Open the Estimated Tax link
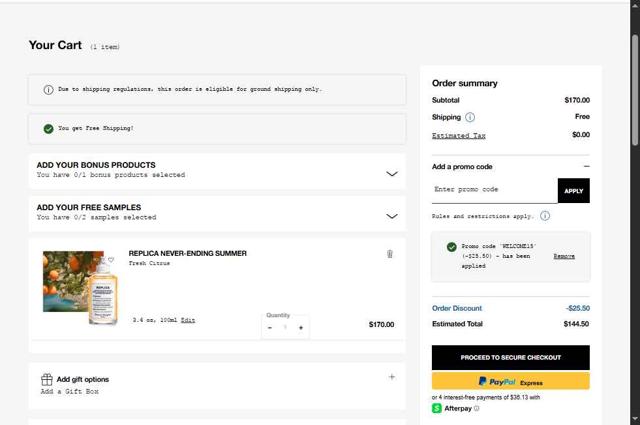 458,136
